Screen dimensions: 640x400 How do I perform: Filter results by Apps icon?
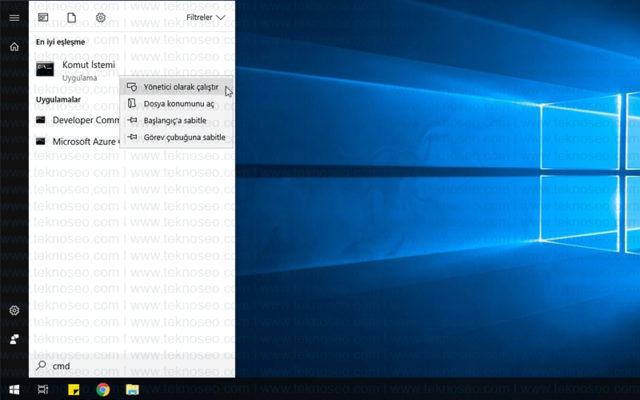43,18
